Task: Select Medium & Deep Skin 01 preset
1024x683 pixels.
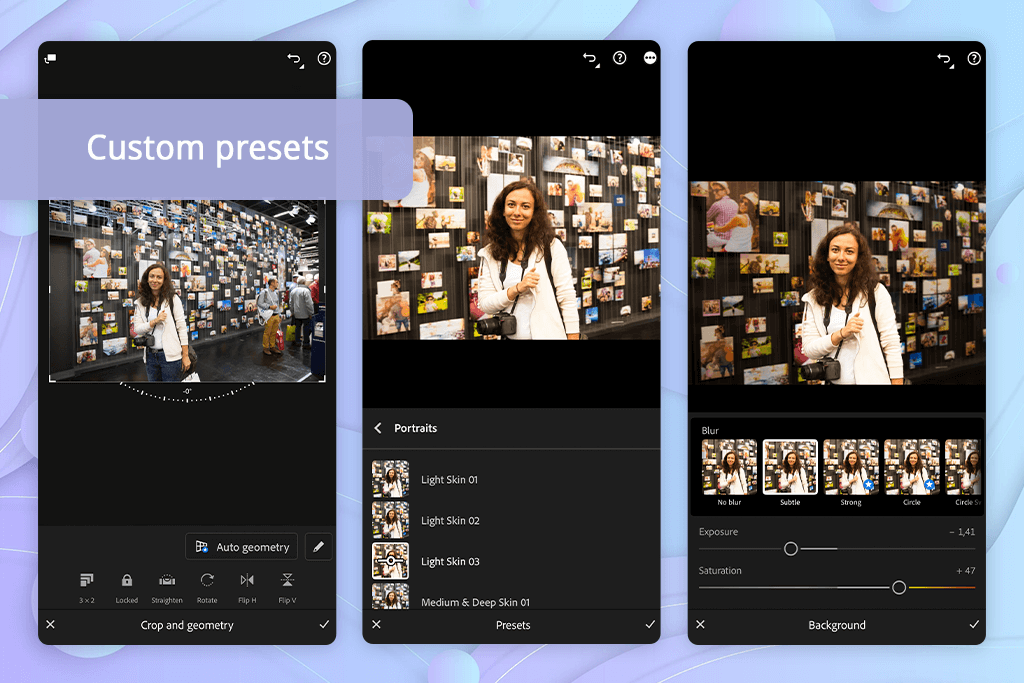Action: click(511, 597)
